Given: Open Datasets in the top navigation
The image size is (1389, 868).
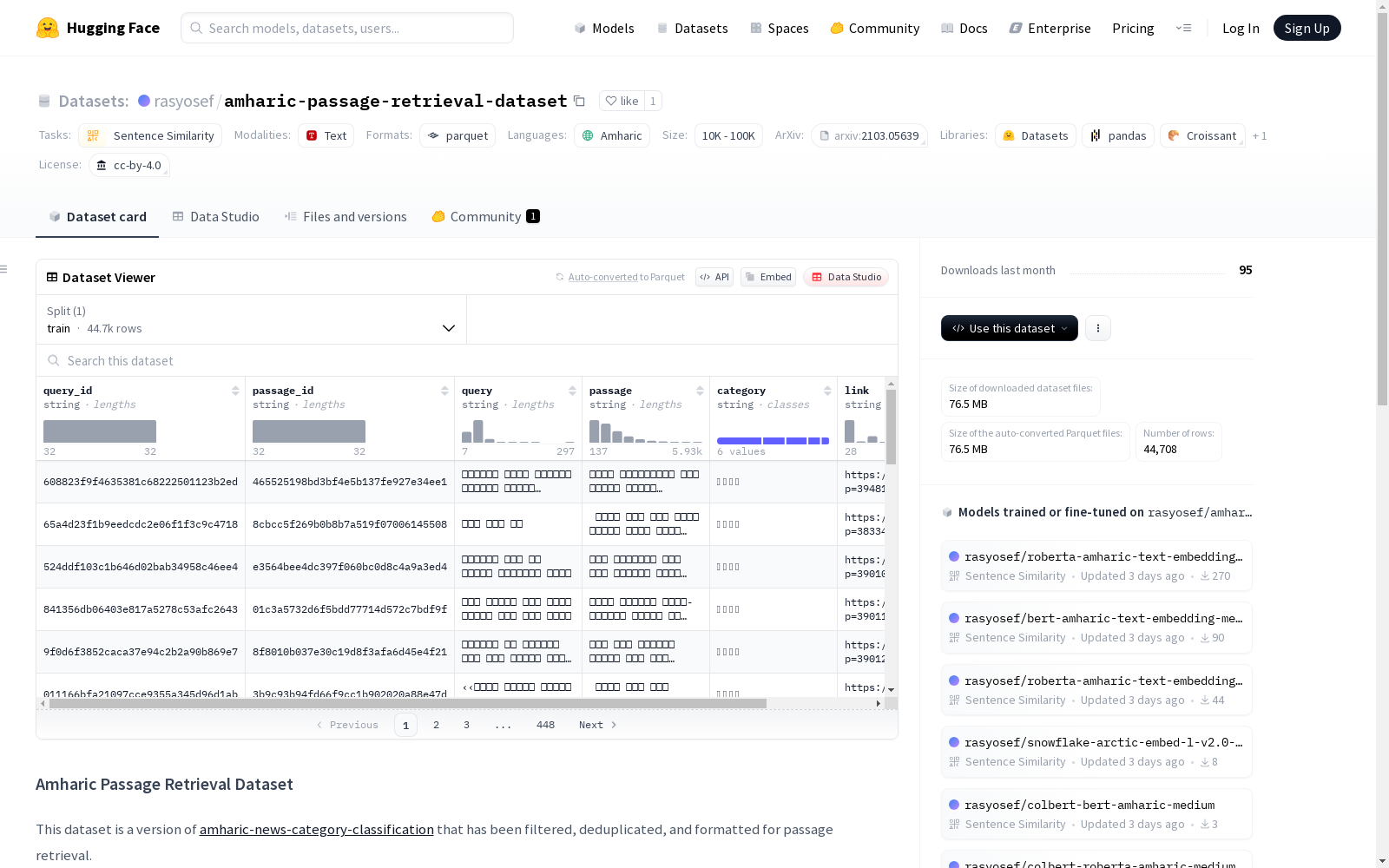Looking at the screenshot, I should [692, 28].
